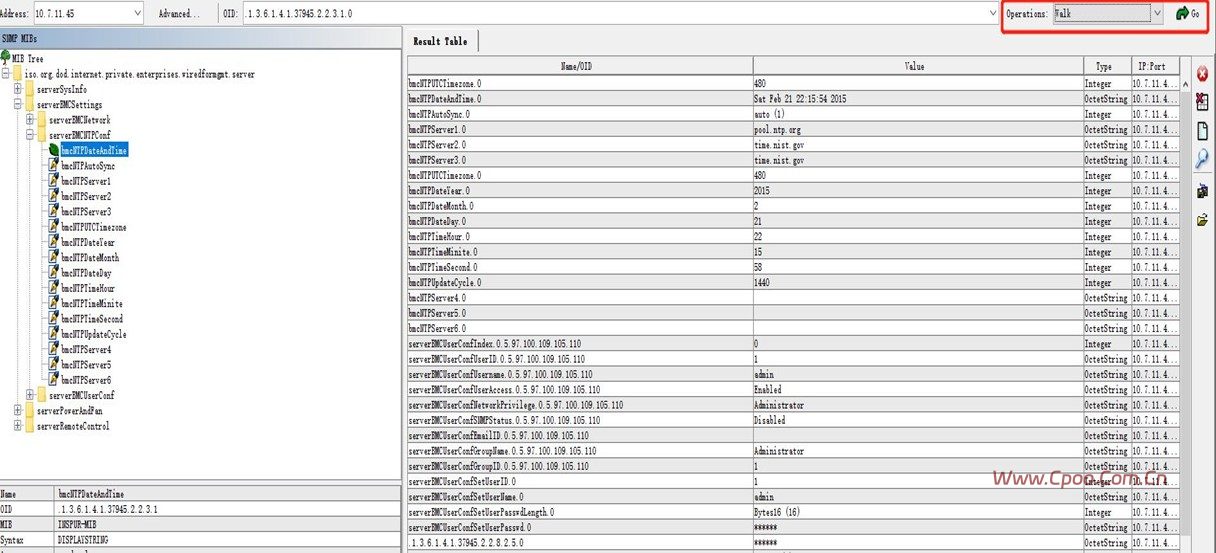Sort by the Type column header
1216x553 pixels.
pyautogui.click(x=1105, y=66)
